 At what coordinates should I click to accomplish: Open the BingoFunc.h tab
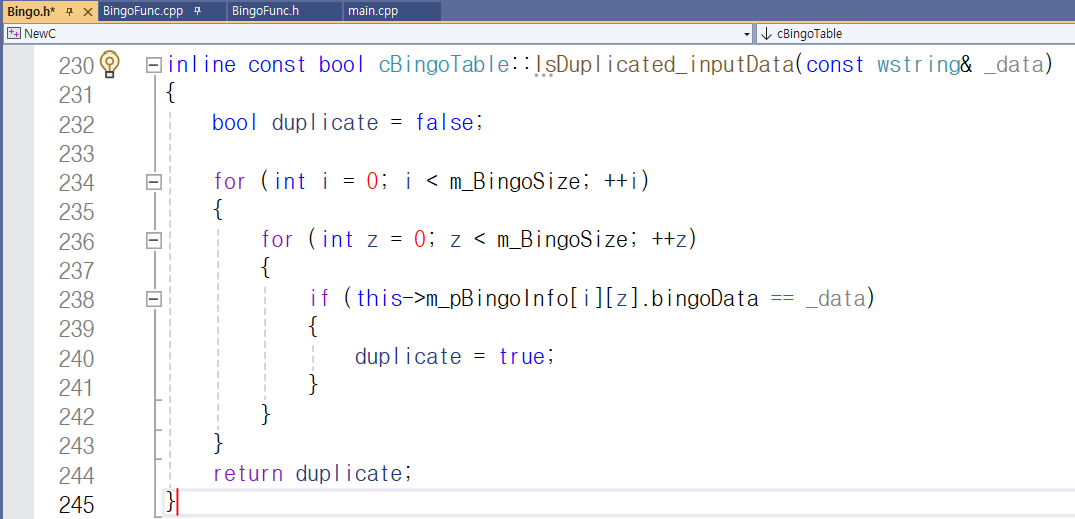coord(265,12)
